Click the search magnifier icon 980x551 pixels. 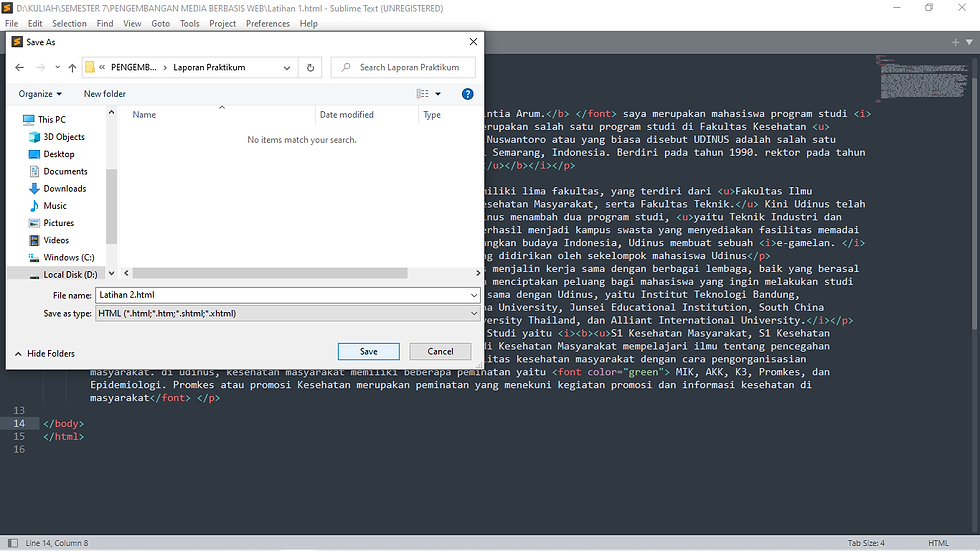tap(346, 67)
